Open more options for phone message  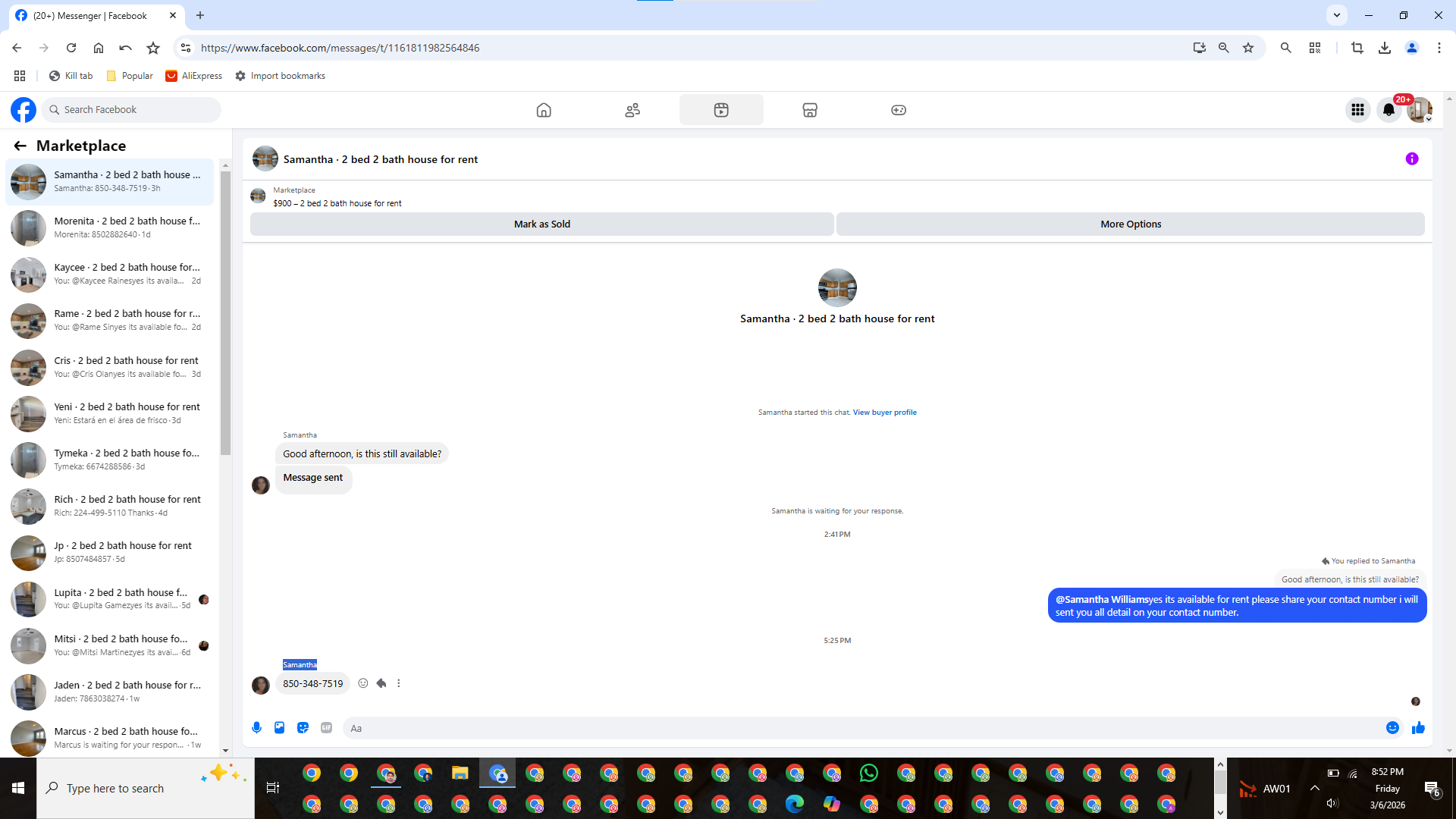tap(399, 683)
